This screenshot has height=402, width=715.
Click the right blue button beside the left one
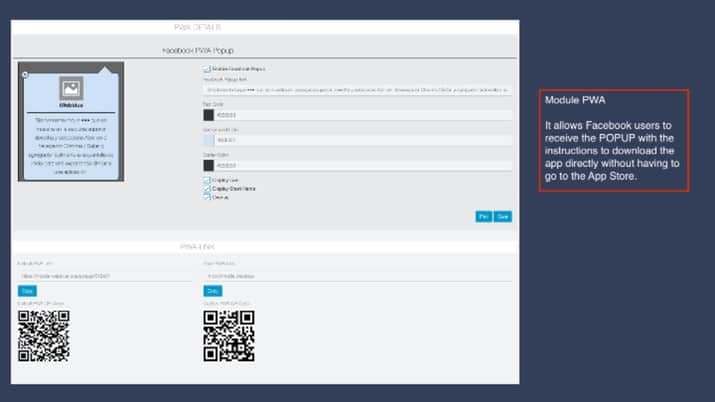click(x=503, y=216)
